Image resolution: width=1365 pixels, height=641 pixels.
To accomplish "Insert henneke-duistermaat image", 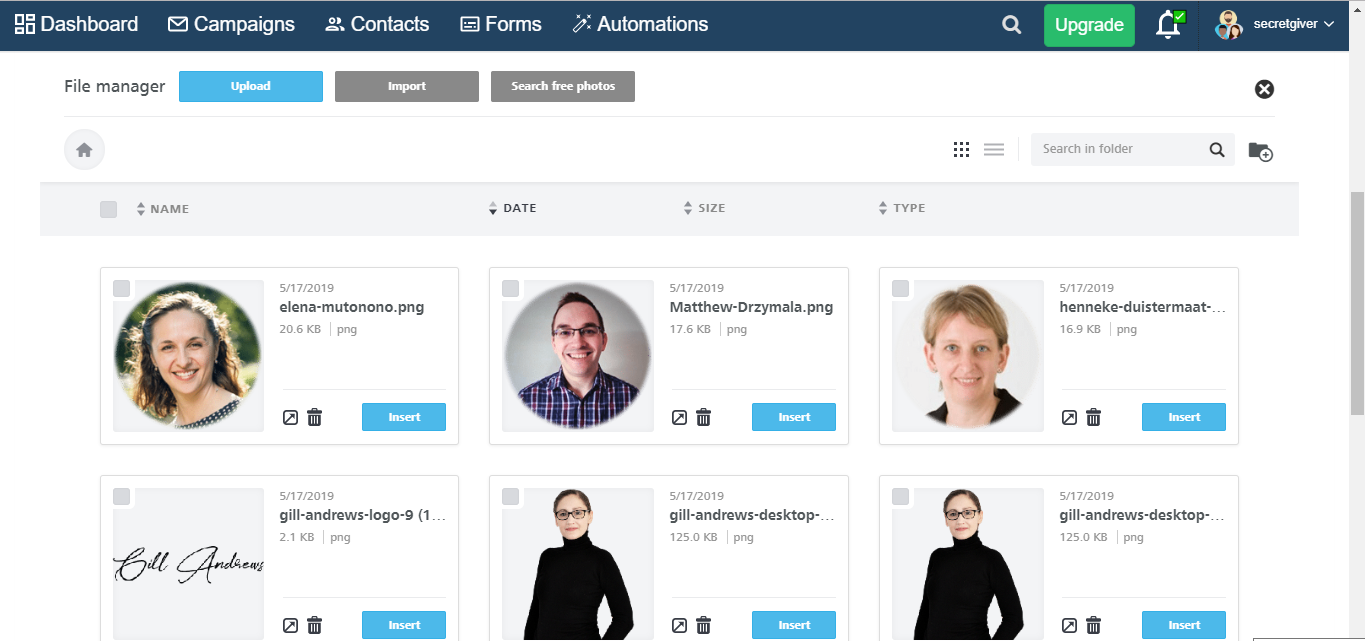I will (1184, 417).
